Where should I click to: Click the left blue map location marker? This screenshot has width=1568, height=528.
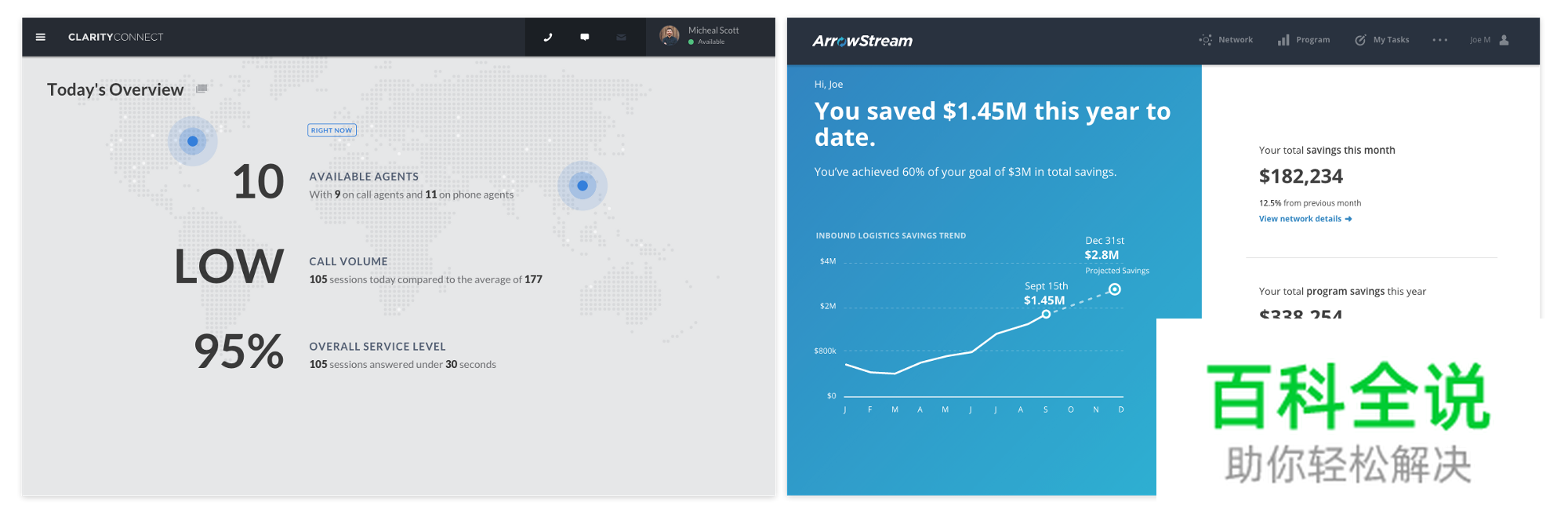[192, 141]
